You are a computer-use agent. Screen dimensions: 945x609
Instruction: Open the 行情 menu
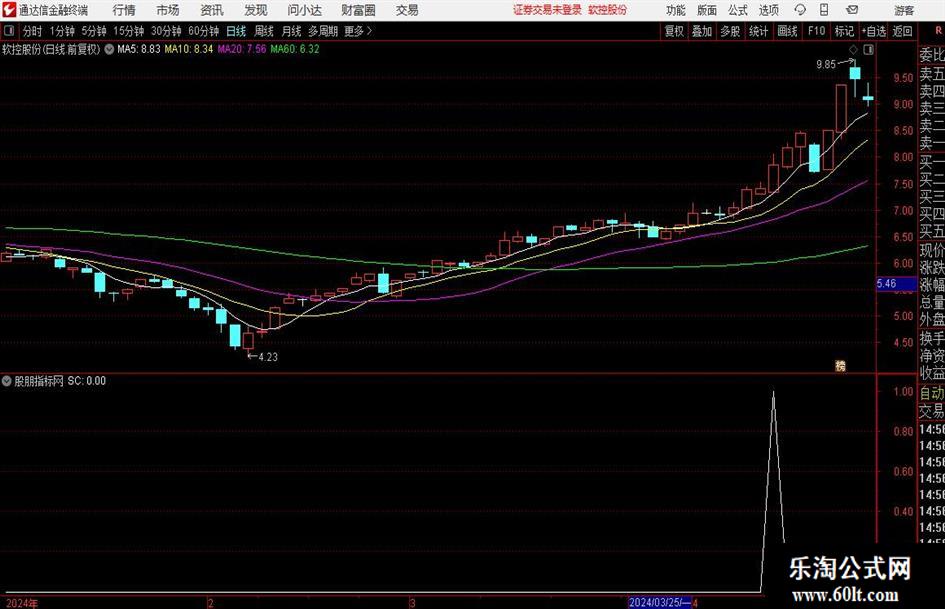coord(124,10)
